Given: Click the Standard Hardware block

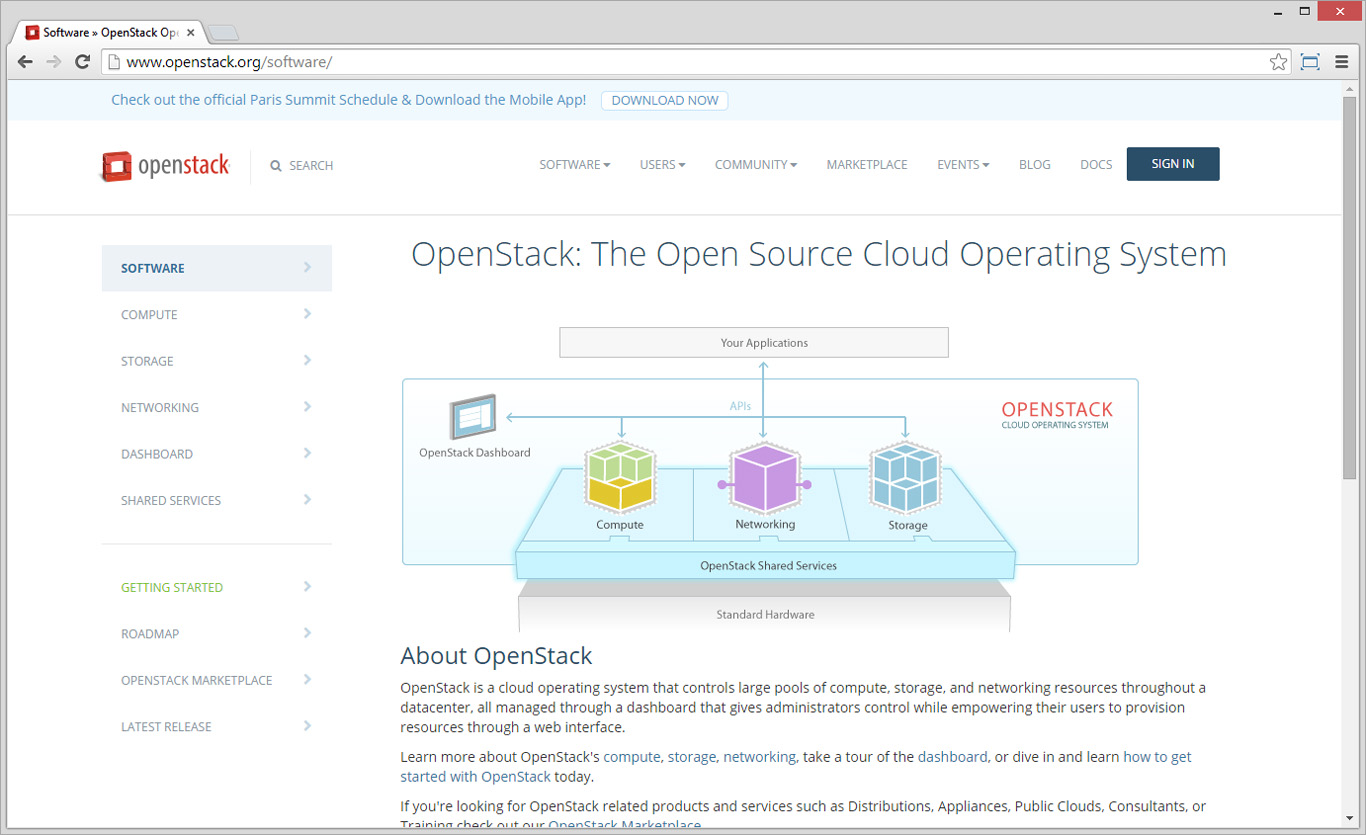Looking at the screenshot, I should point(765,614).
